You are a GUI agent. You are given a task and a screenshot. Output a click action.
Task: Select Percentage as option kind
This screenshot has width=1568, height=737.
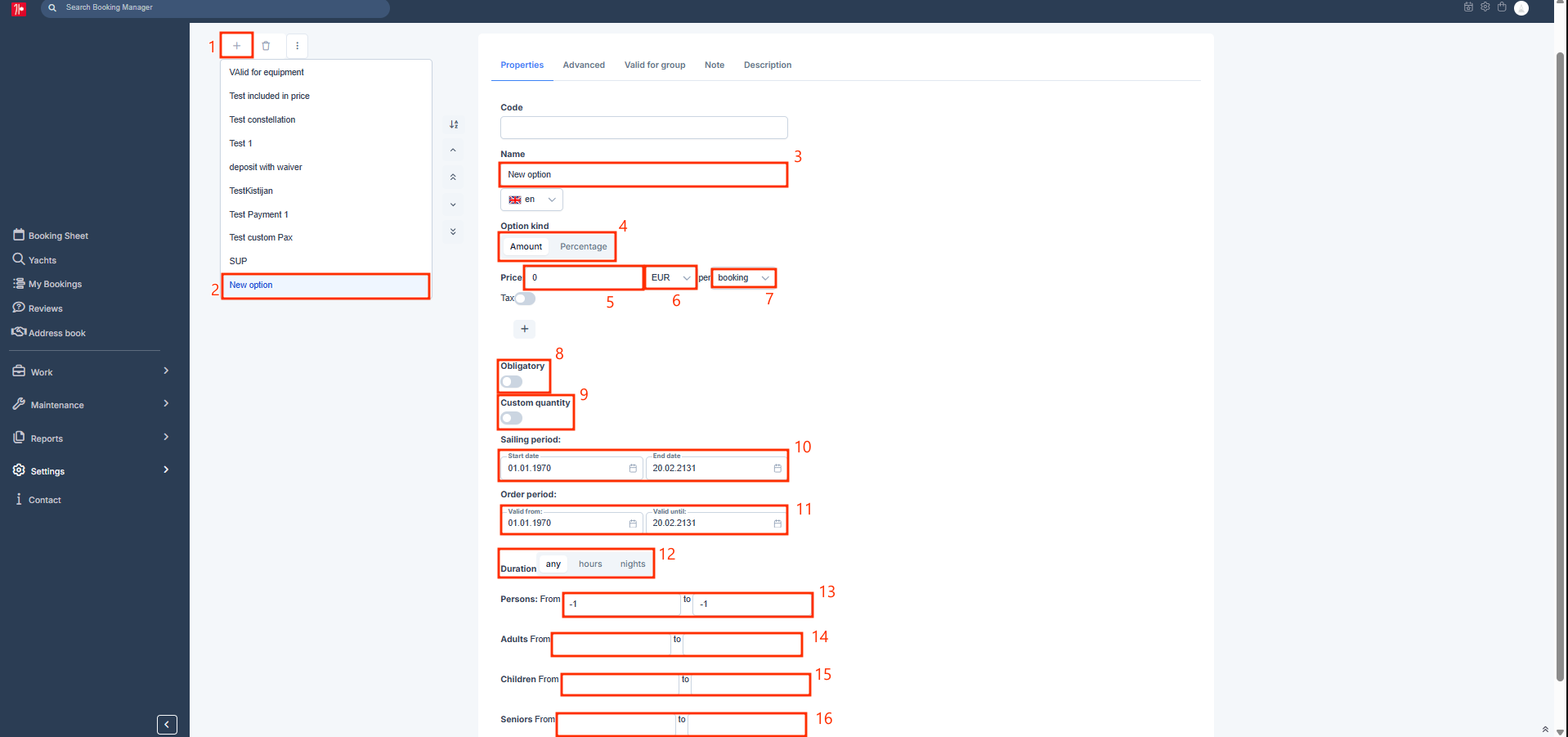(x=584, y=246)
